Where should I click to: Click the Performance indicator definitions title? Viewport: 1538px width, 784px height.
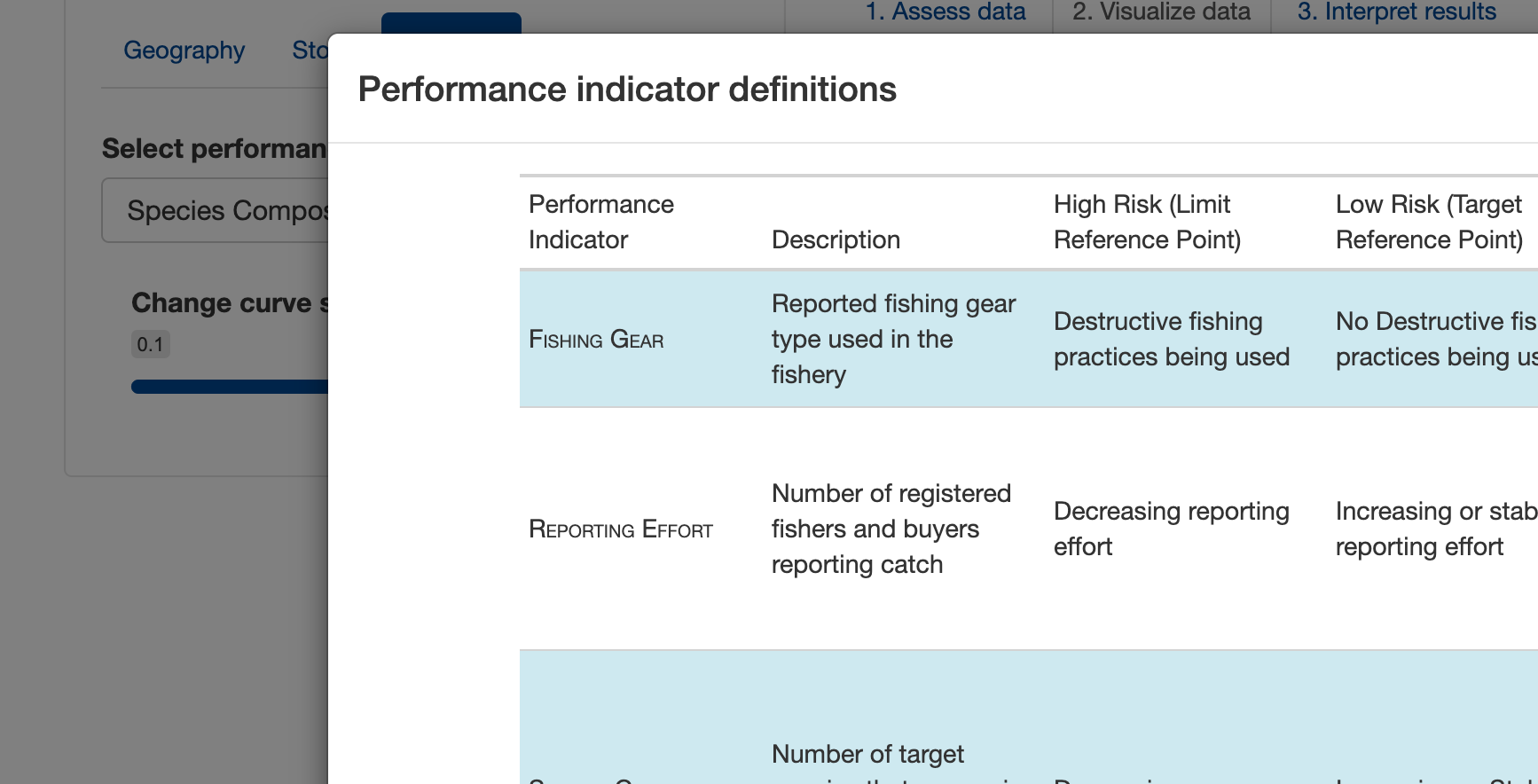[x=627, y=89]
